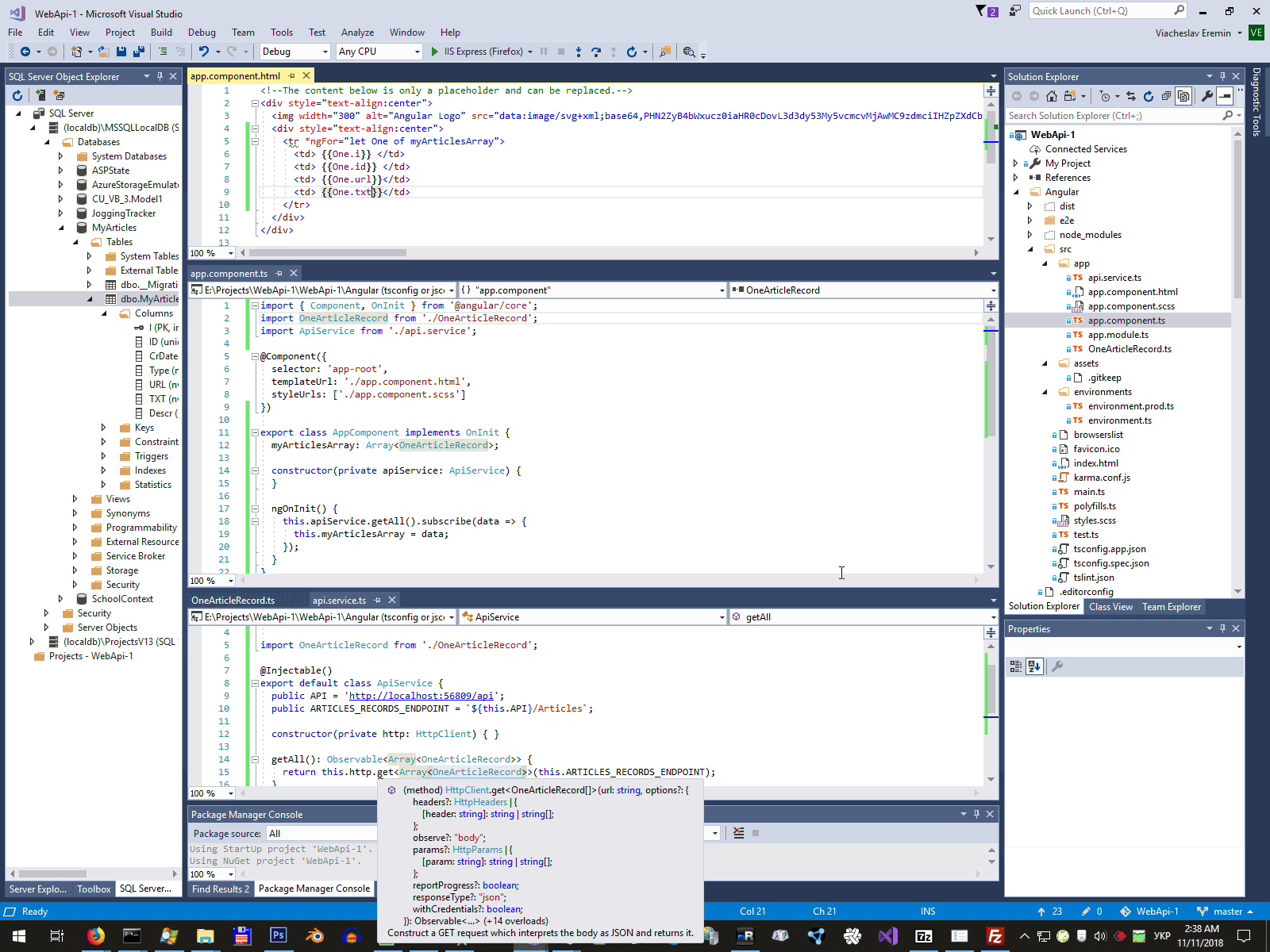Open the Any CPU platform dropdown
The image size is (1270, 952).
tap(379, 52)
